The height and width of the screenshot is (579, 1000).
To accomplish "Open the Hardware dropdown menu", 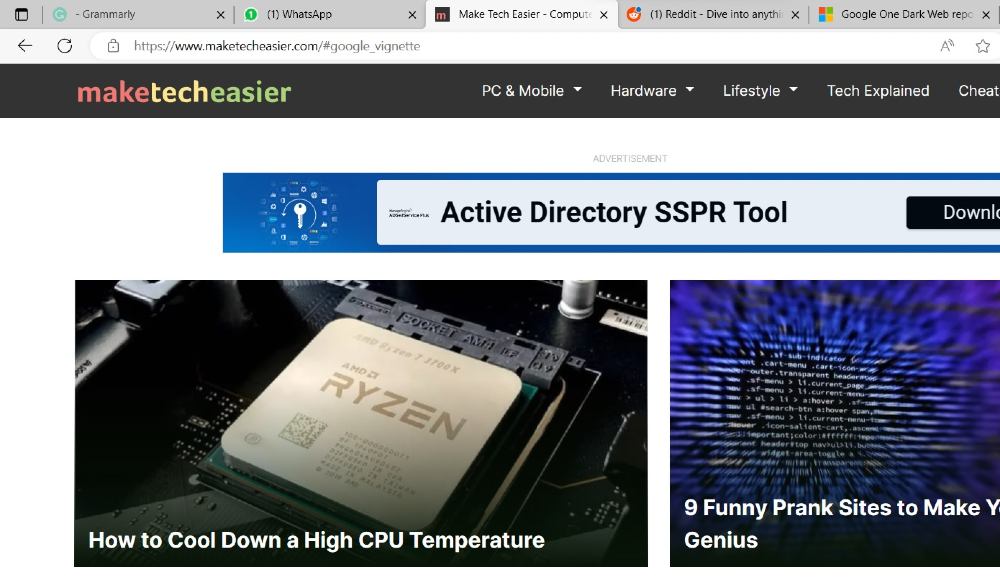I will click(651, 91).
